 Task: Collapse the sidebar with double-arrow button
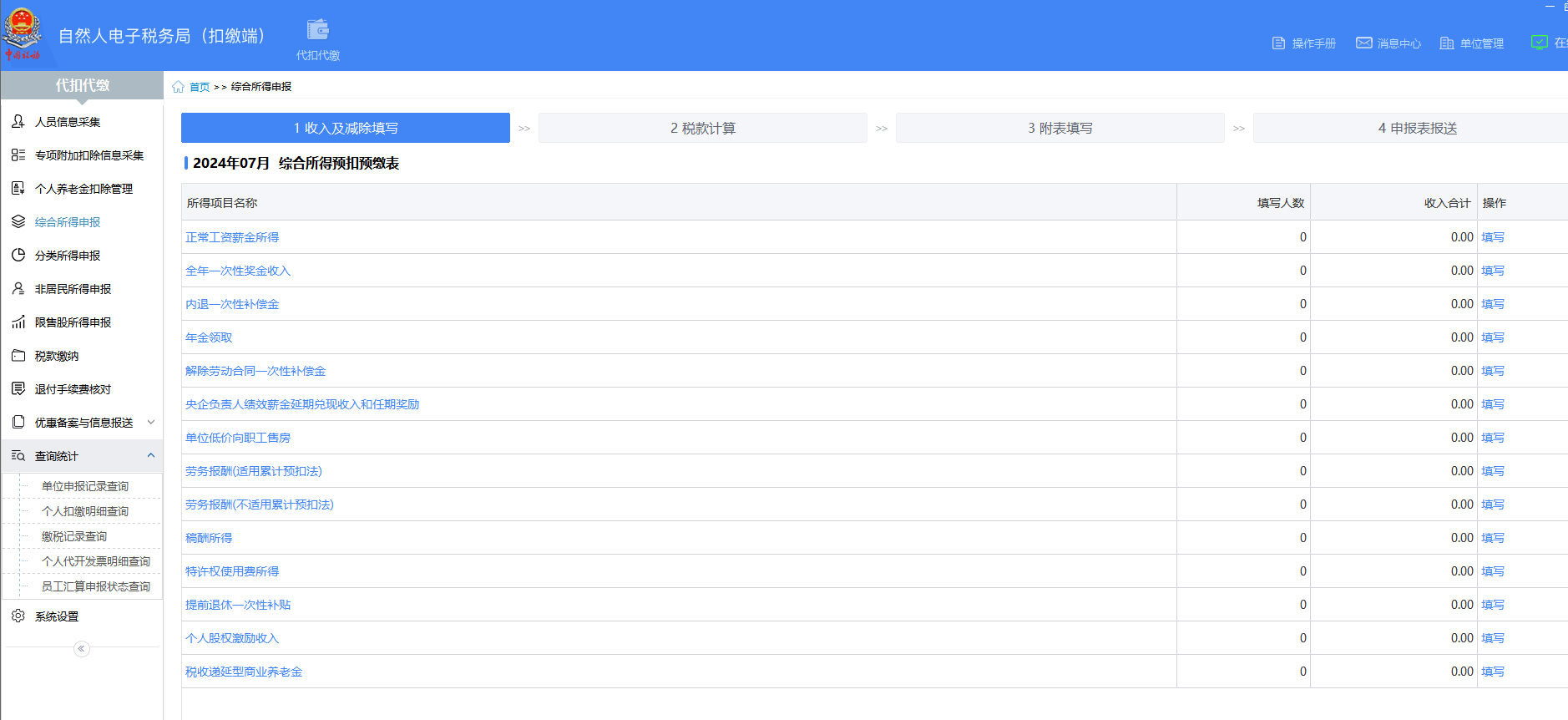(x=81, y=649)
